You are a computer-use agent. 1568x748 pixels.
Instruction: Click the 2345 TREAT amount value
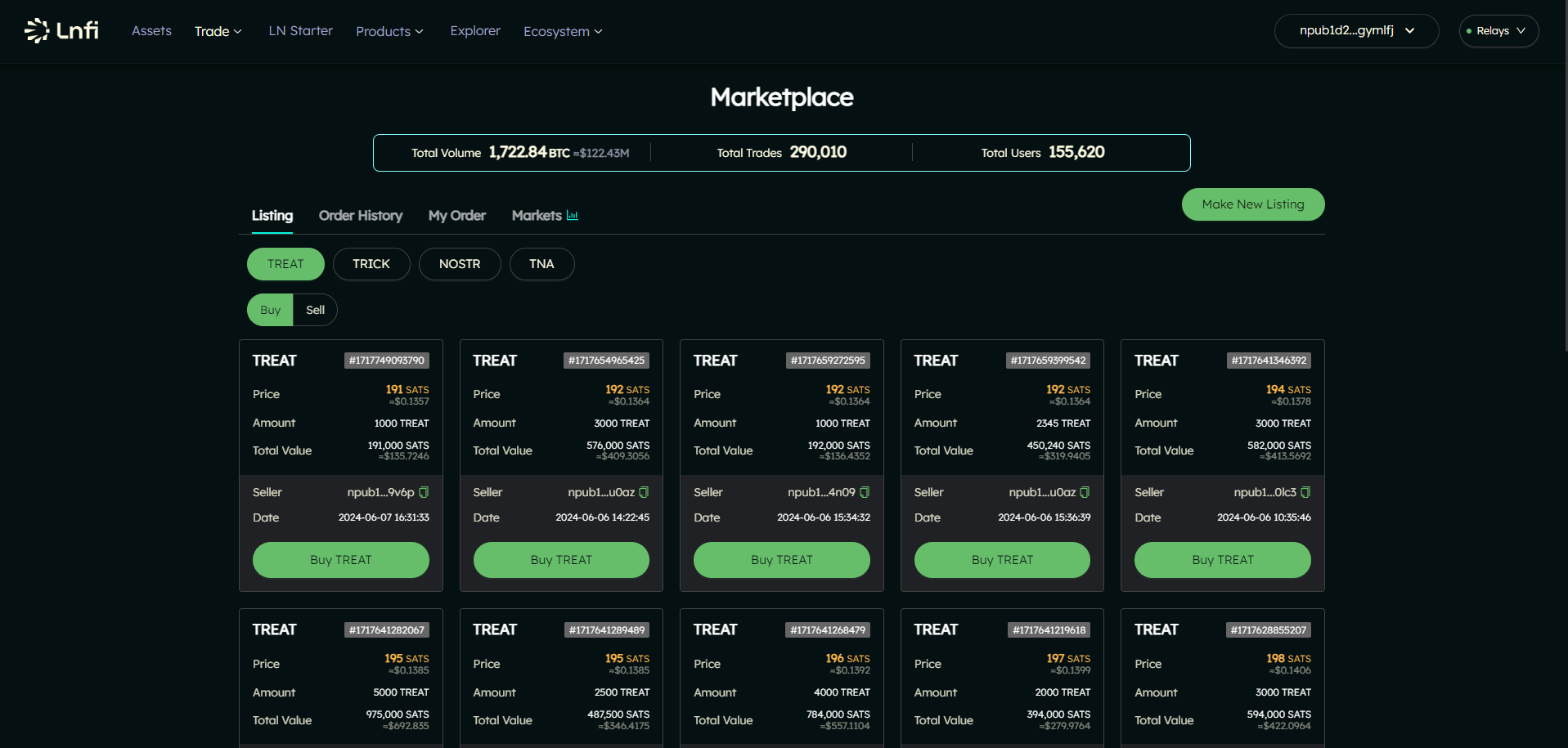(x=1063, y=423)
